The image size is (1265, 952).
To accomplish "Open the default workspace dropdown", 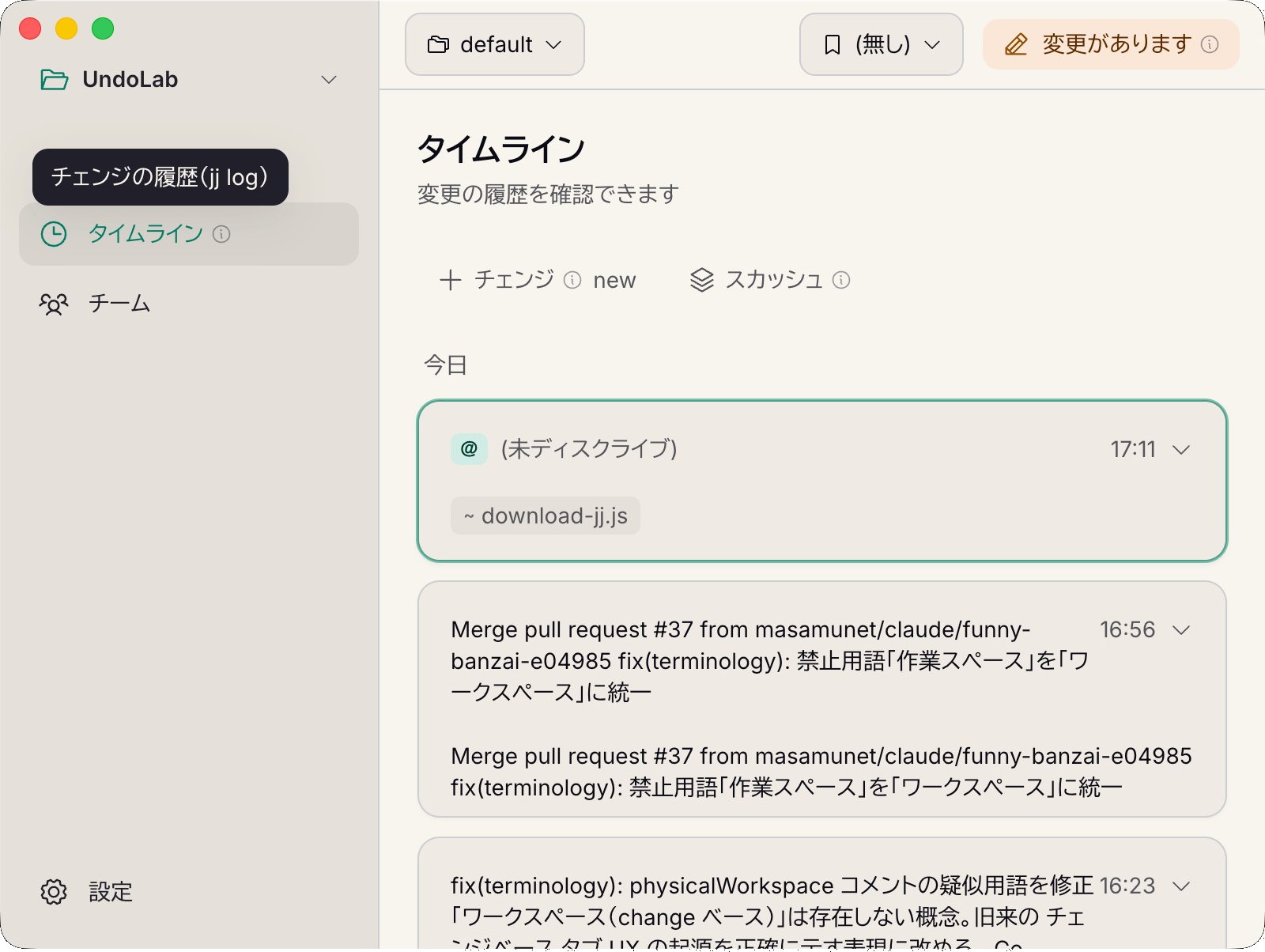I will click(495, 44).
